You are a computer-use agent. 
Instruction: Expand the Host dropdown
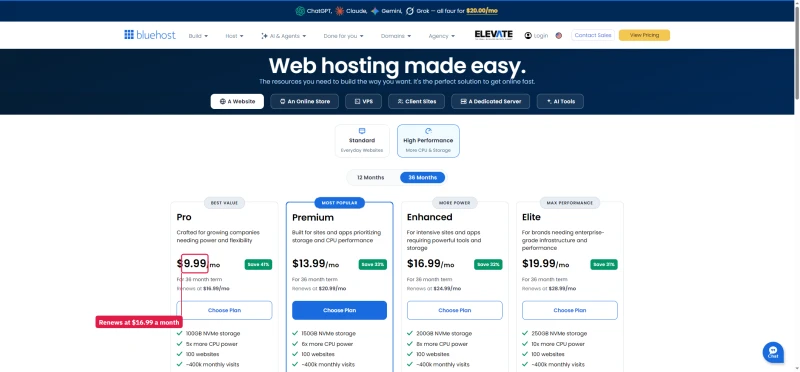click(235, 36)
